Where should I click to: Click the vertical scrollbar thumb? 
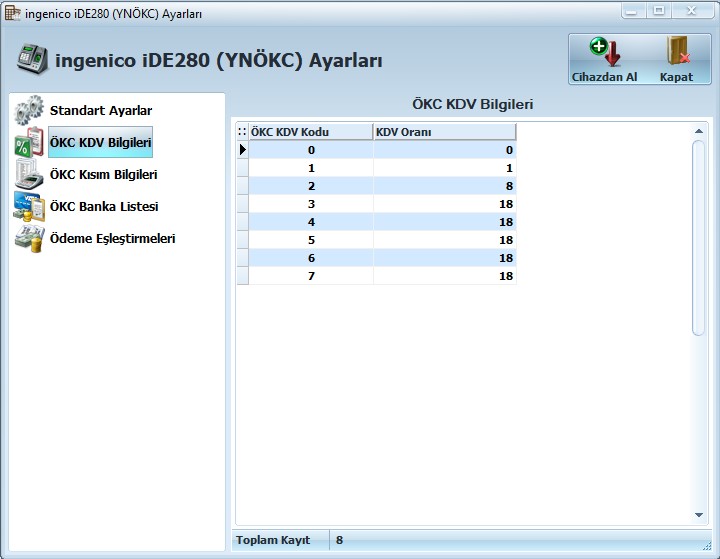tap(698, 238)
